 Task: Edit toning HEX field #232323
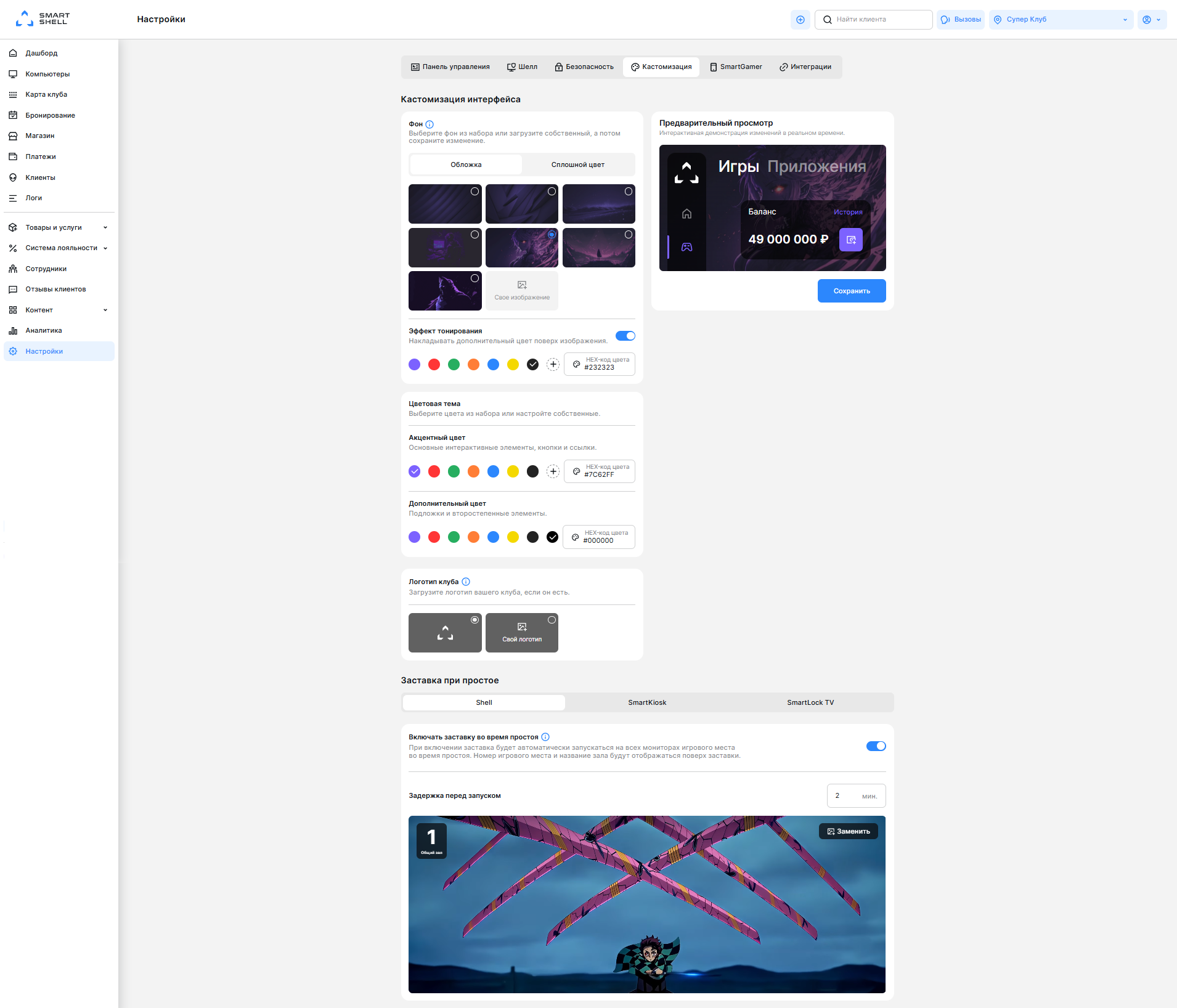[599, 364]
